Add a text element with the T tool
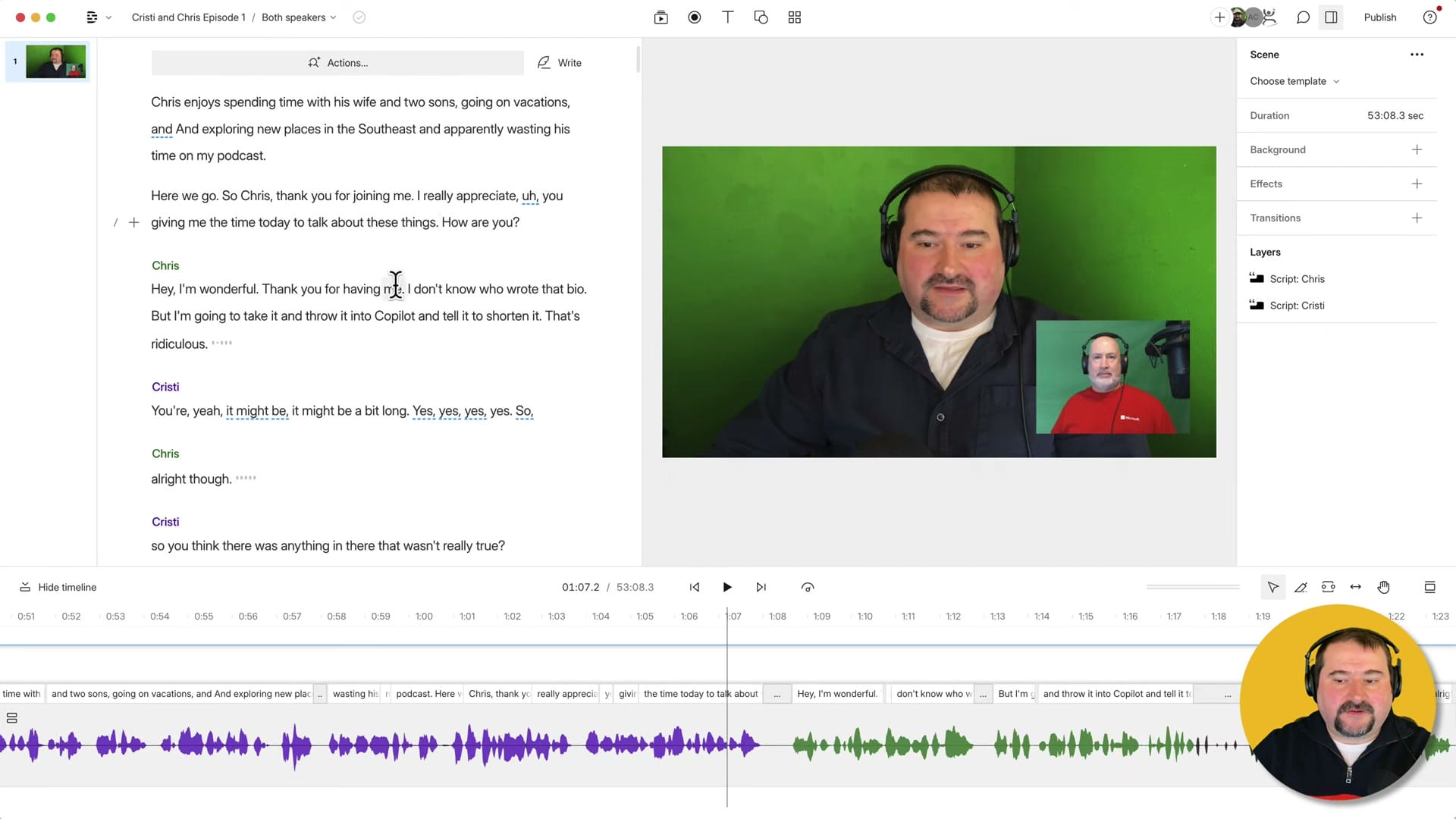This screenshot has width=1456, height=819. 727,17
